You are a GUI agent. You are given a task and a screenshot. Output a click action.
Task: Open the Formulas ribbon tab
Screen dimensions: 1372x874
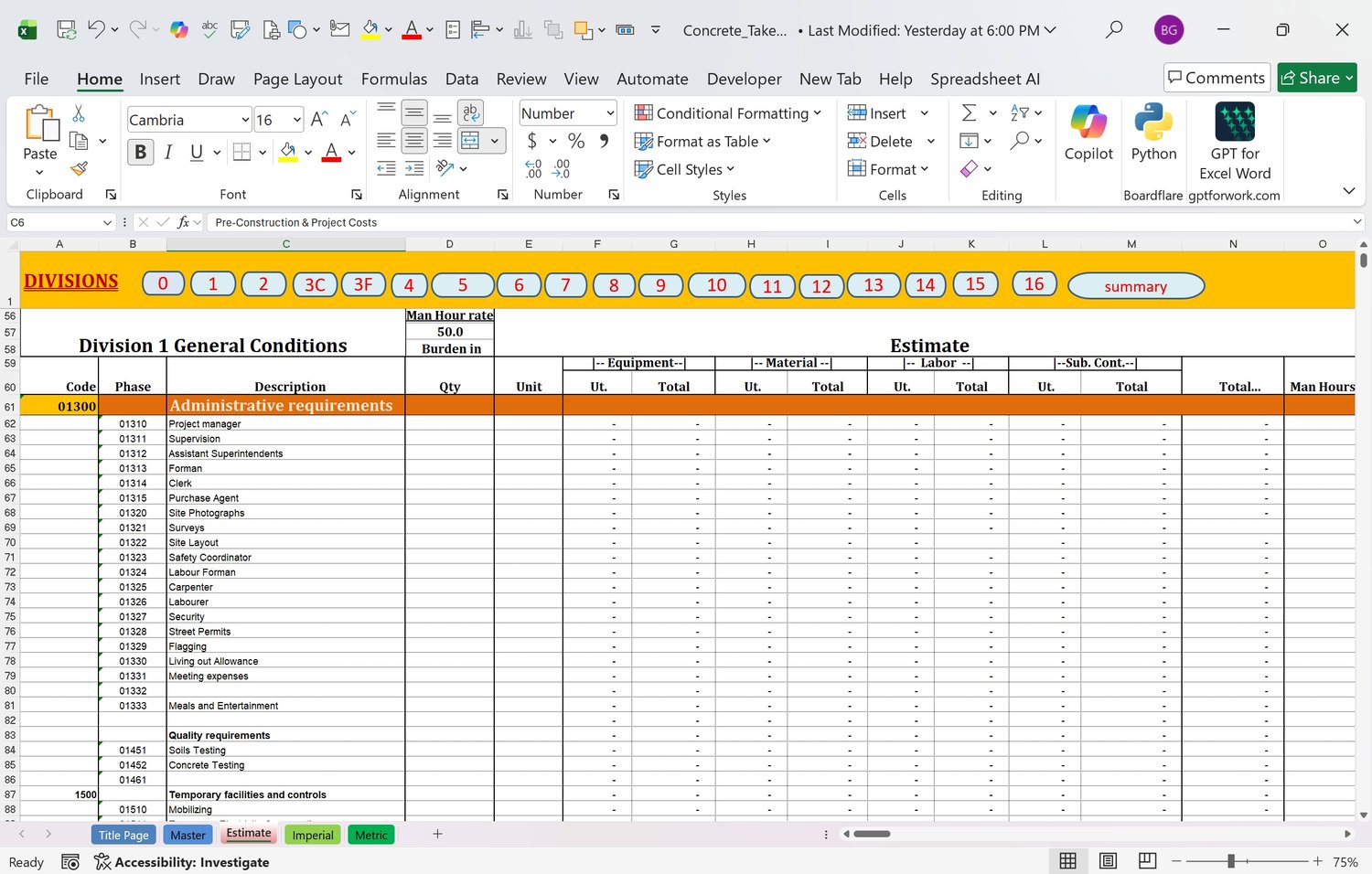(393, 79)
